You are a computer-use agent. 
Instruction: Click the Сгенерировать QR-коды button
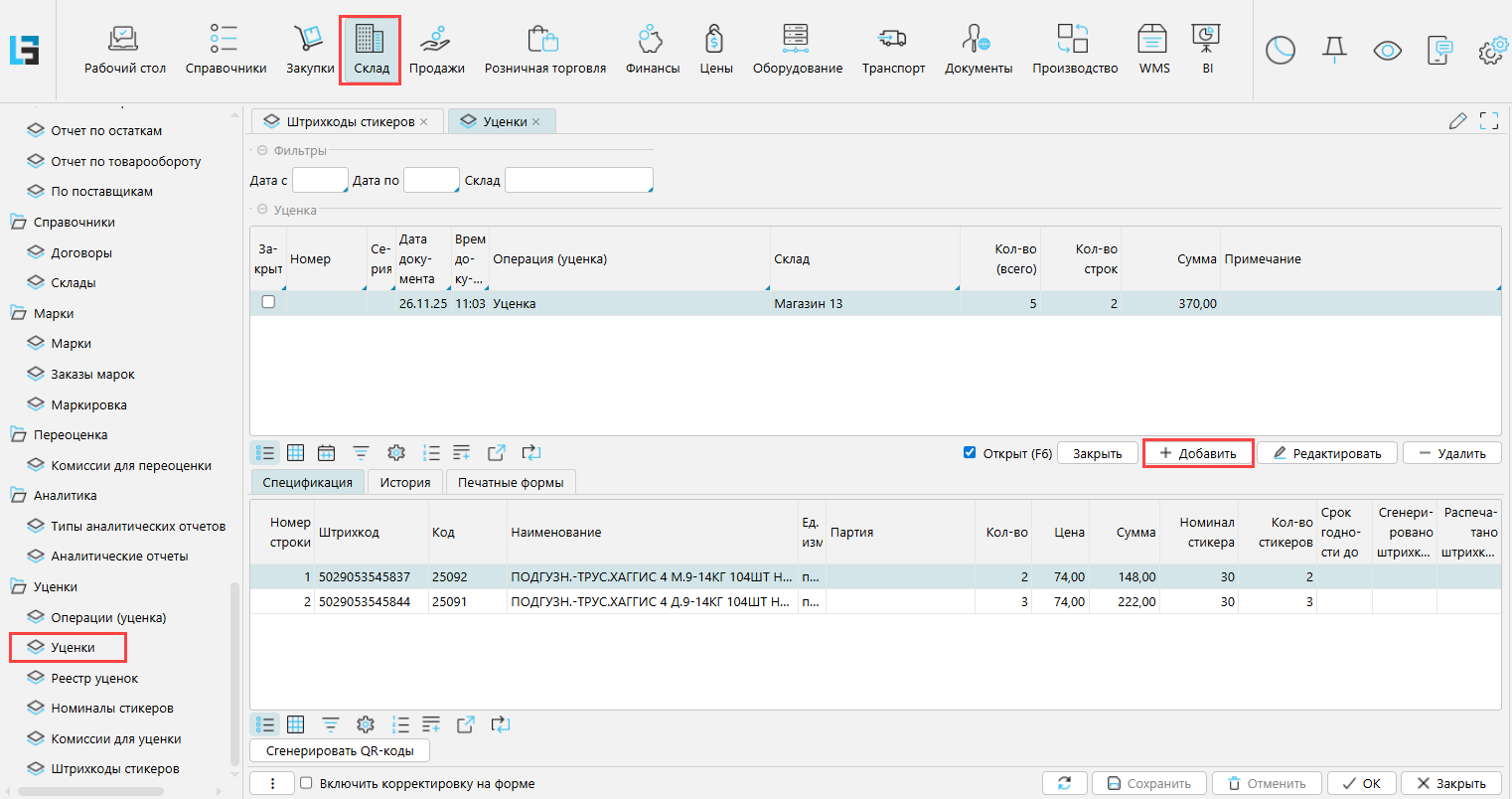click(x=340, y=750)
